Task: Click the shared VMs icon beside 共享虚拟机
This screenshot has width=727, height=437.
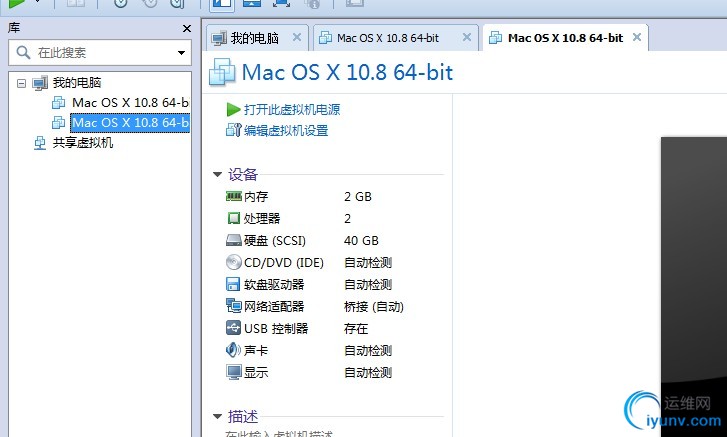Action: 40,143
